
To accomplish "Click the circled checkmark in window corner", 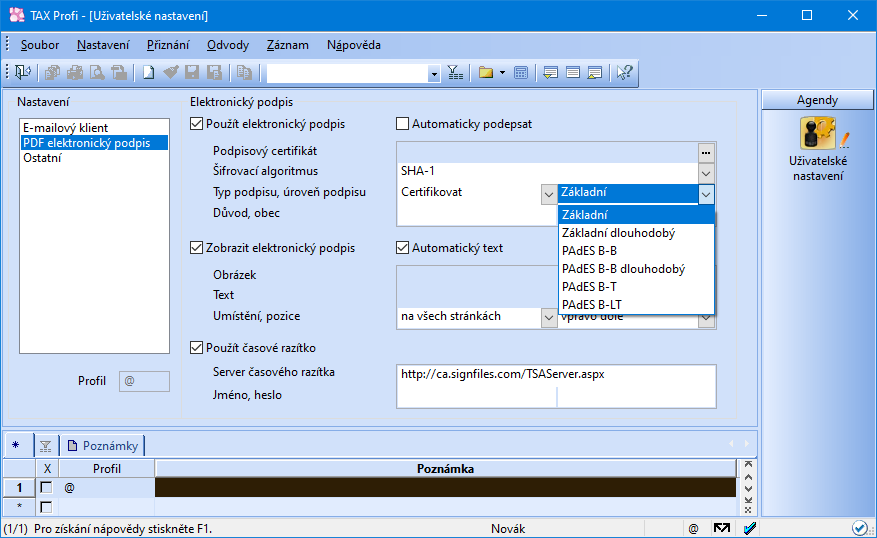I will tap(860, 528).
